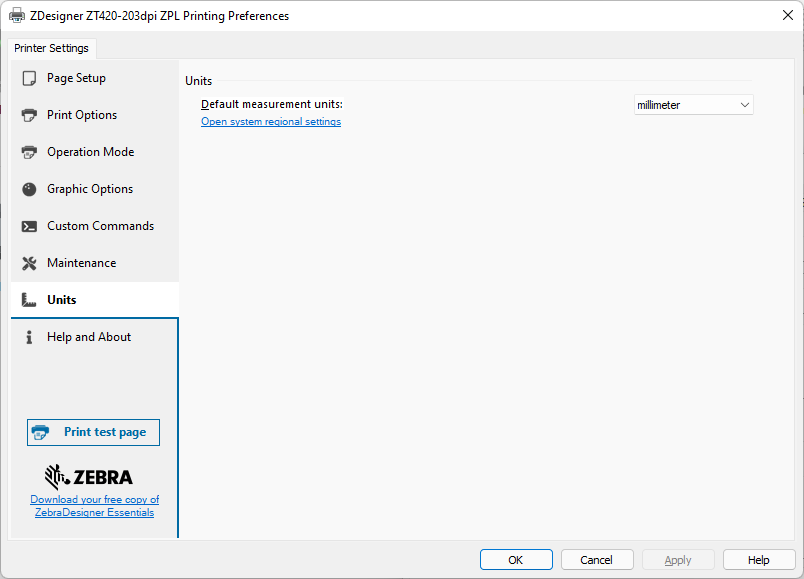Open Help and About info icon
The image size is (804, 579).
29,337
